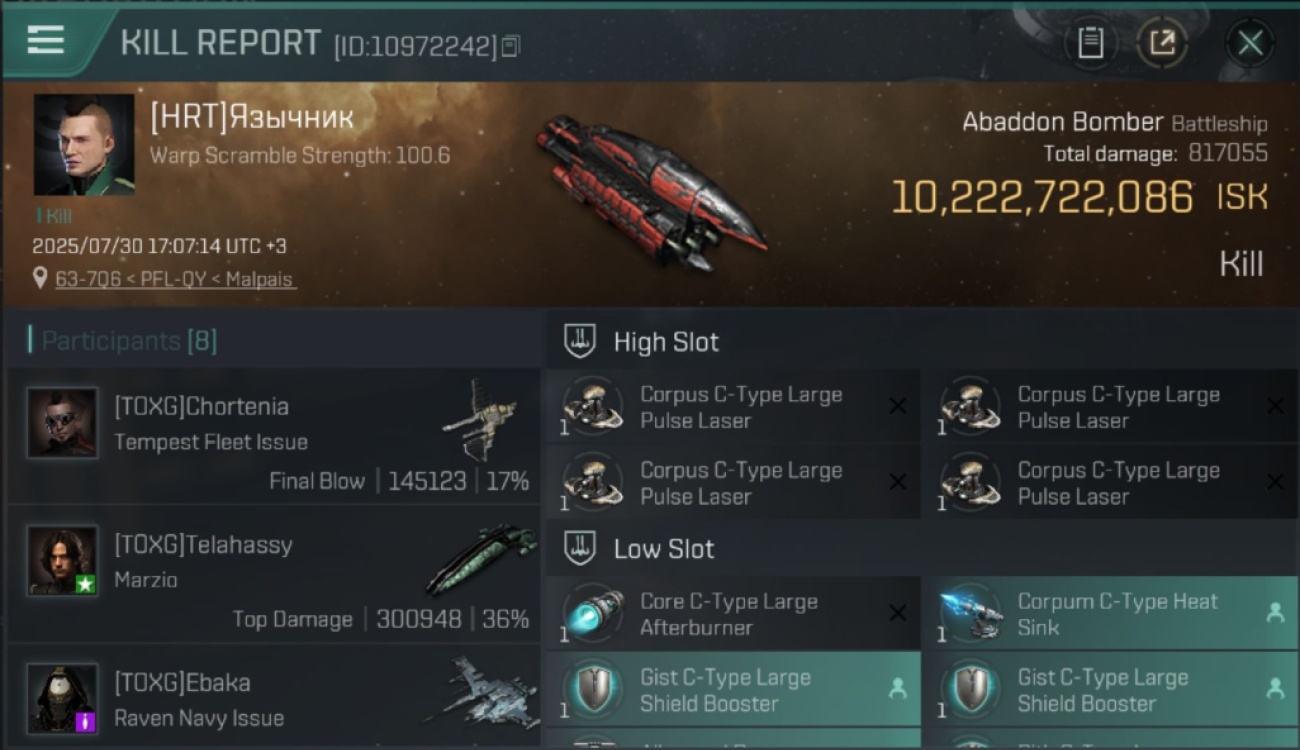Close the kill report window
The width and height of the screenshot is (1300, 750).
[x=1250, y=43]
